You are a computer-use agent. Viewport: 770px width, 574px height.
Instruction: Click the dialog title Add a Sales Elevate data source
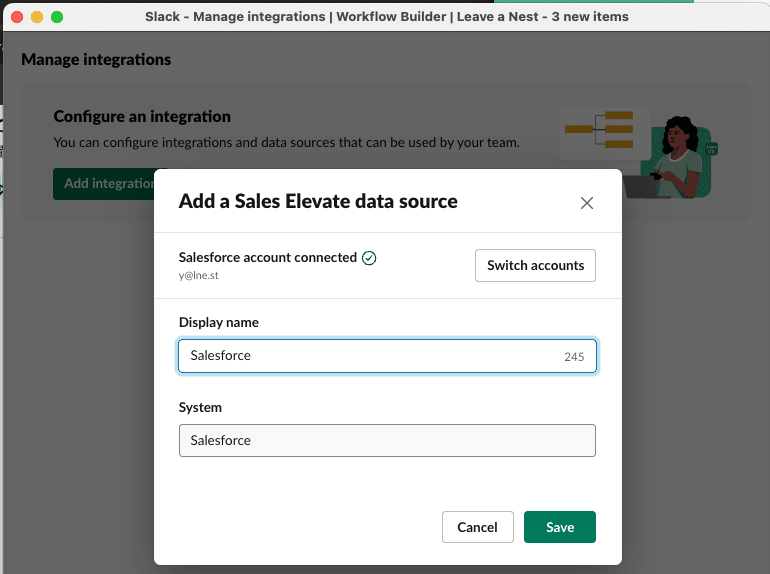(x=318, y=201)
